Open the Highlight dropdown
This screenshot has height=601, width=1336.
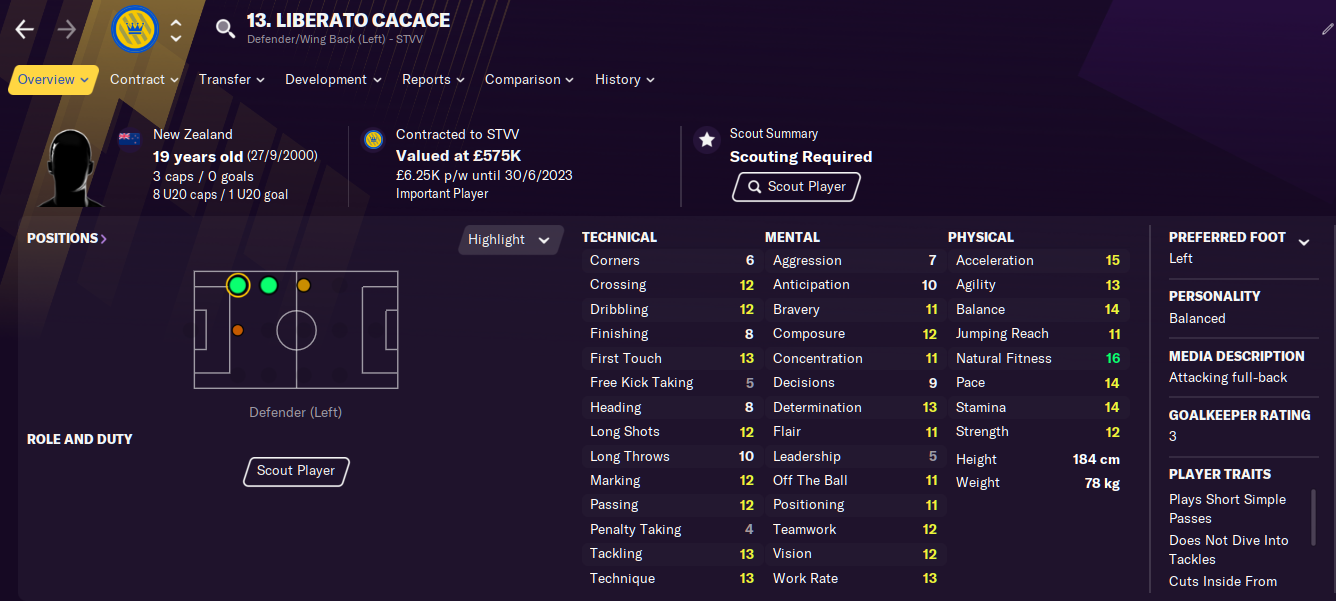pyautogui.click(x=510, y=240)
